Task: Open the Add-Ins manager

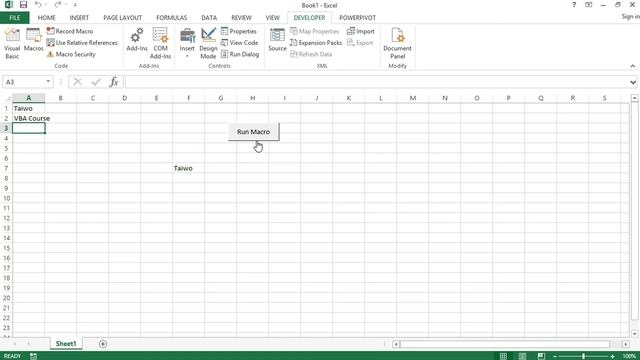Action: (x=137, y=40)
